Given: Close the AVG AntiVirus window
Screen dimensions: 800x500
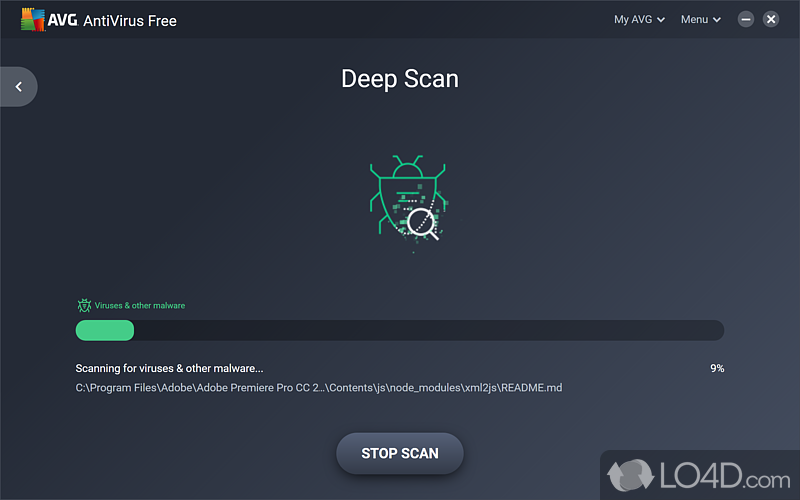Looking at the screenshot, I should [770, 19].
